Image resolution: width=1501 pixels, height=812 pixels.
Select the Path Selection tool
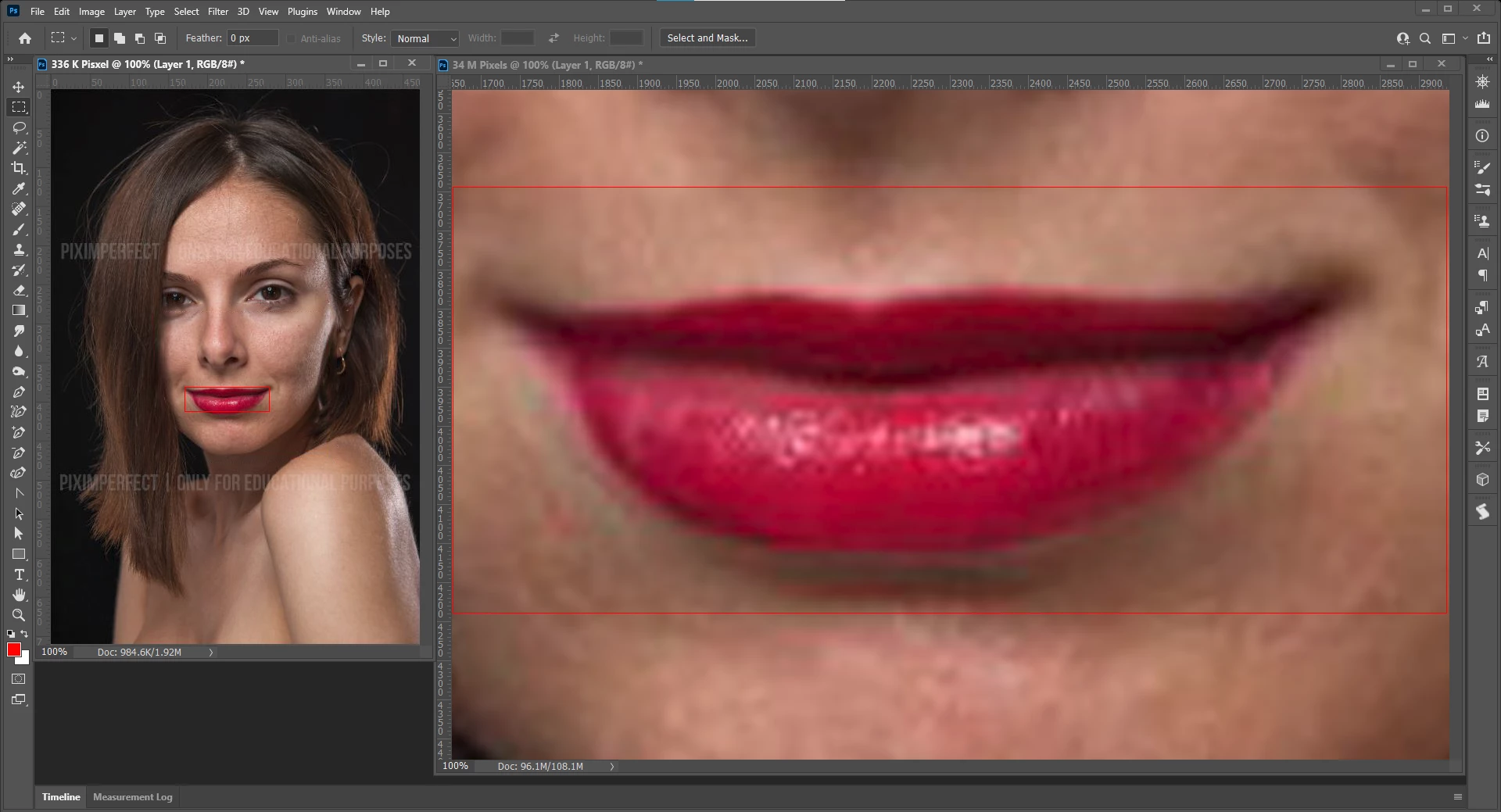click(19, 513)
